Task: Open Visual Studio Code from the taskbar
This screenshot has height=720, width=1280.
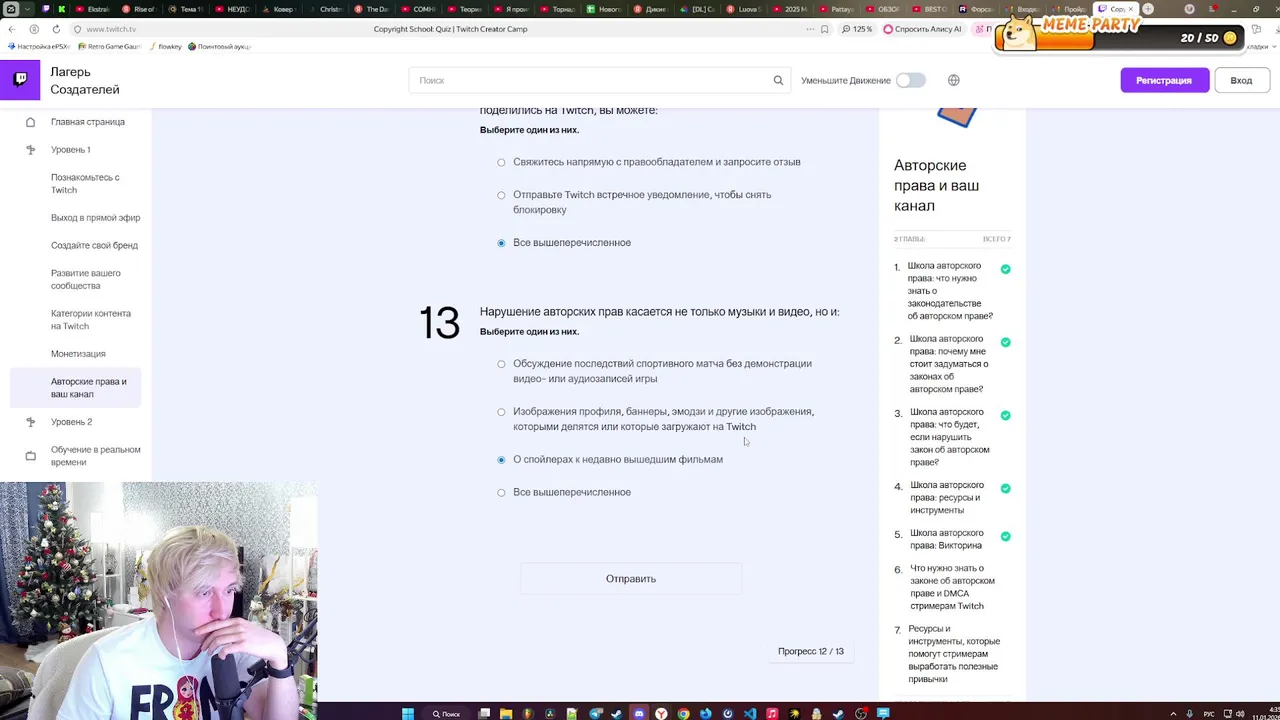Action: point(750,713)
